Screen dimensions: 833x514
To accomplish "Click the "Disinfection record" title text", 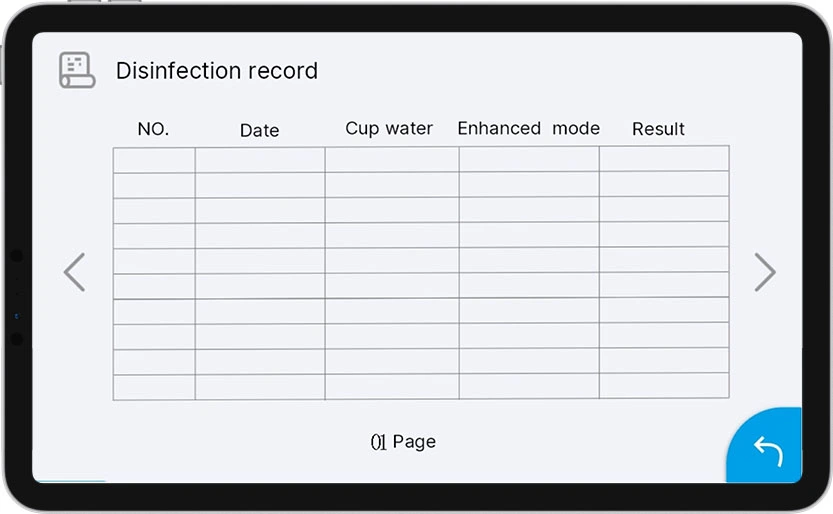I will tap(217, 71).
